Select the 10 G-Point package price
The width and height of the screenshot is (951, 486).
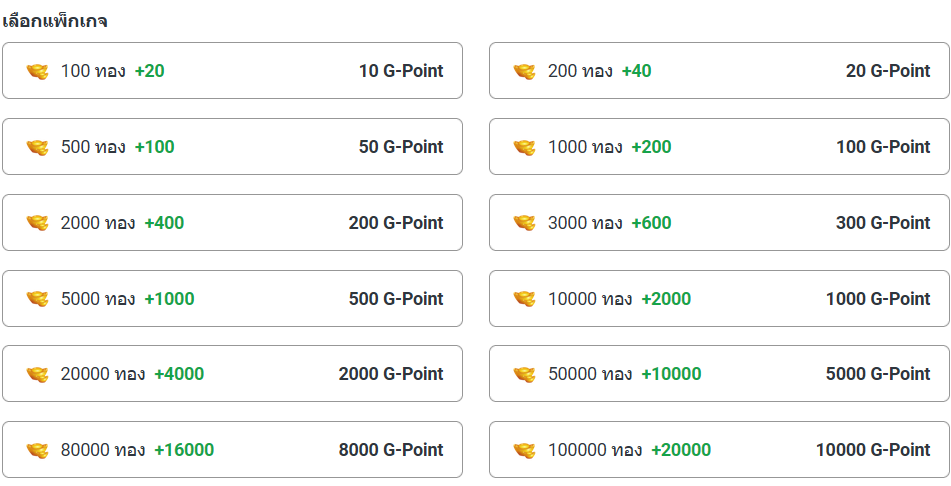tap(401, 71)
